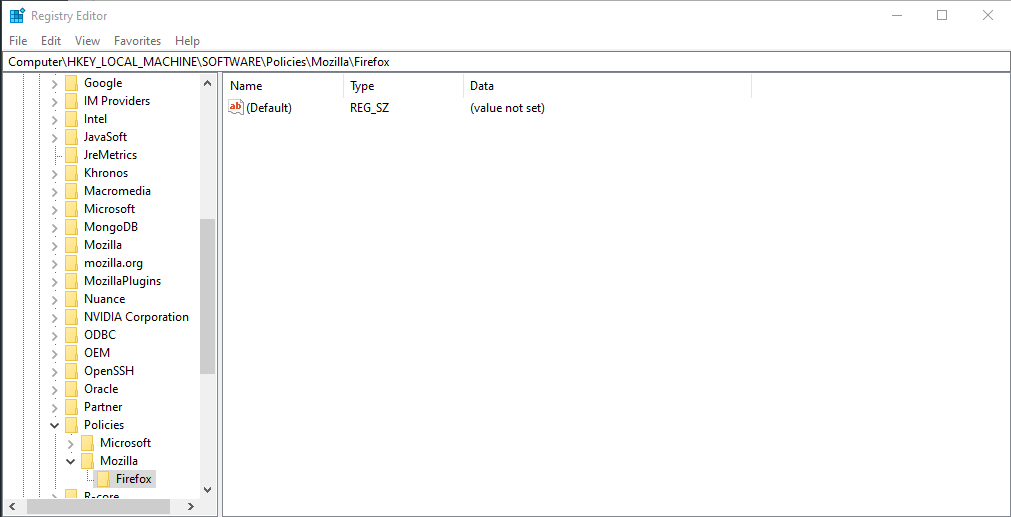Click the tree pane vertical scrollbar down arrow
Screen dimensions: 1011x517
(x=207, y=490)
